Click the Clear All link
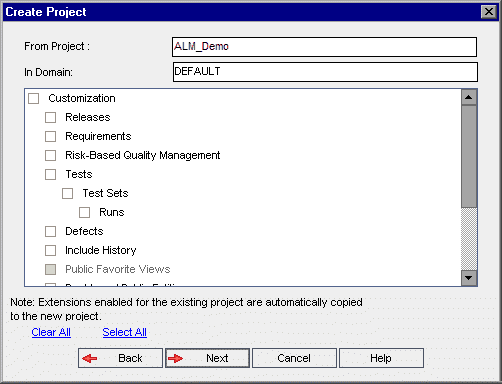The height and width of the screenshot is (384, 502). pyautogui.click(x=51, y=332)
